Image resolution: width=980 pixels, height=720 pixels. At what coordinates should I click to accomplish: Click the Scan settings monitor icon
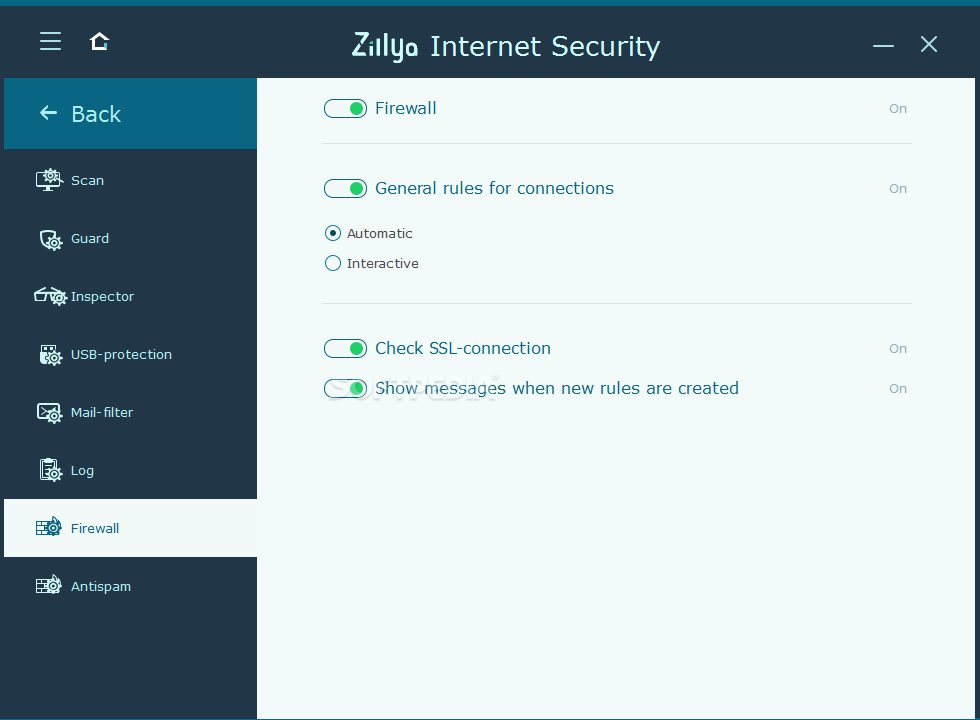[49, 180]
